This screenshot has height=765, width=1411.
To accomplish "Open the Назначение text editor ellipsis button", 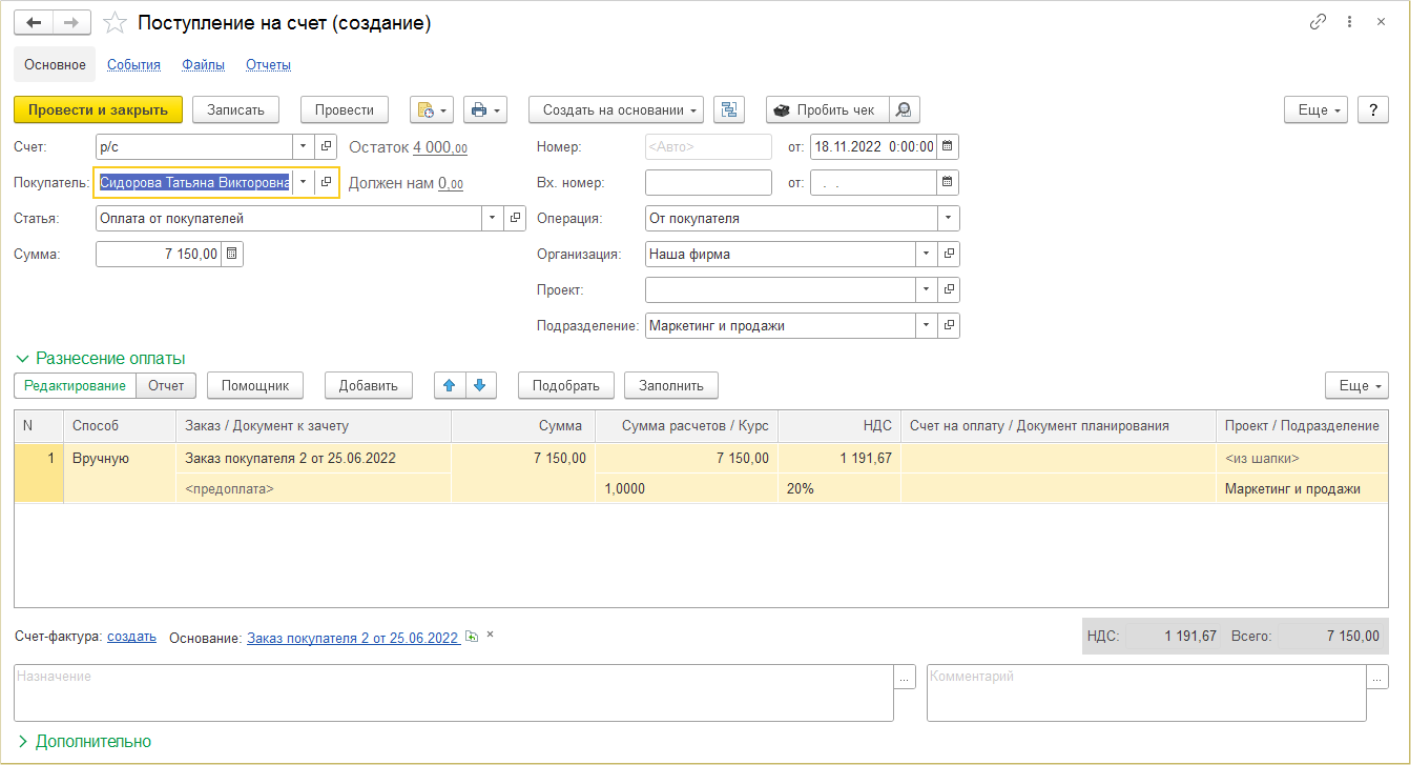I will (904, 677).
